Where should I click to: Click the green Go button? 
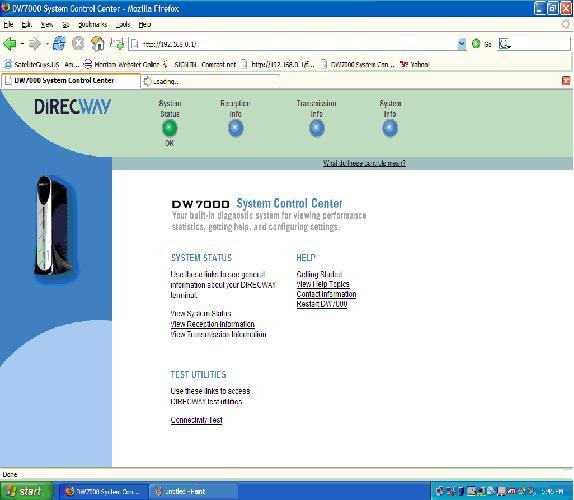click(481, 44)
